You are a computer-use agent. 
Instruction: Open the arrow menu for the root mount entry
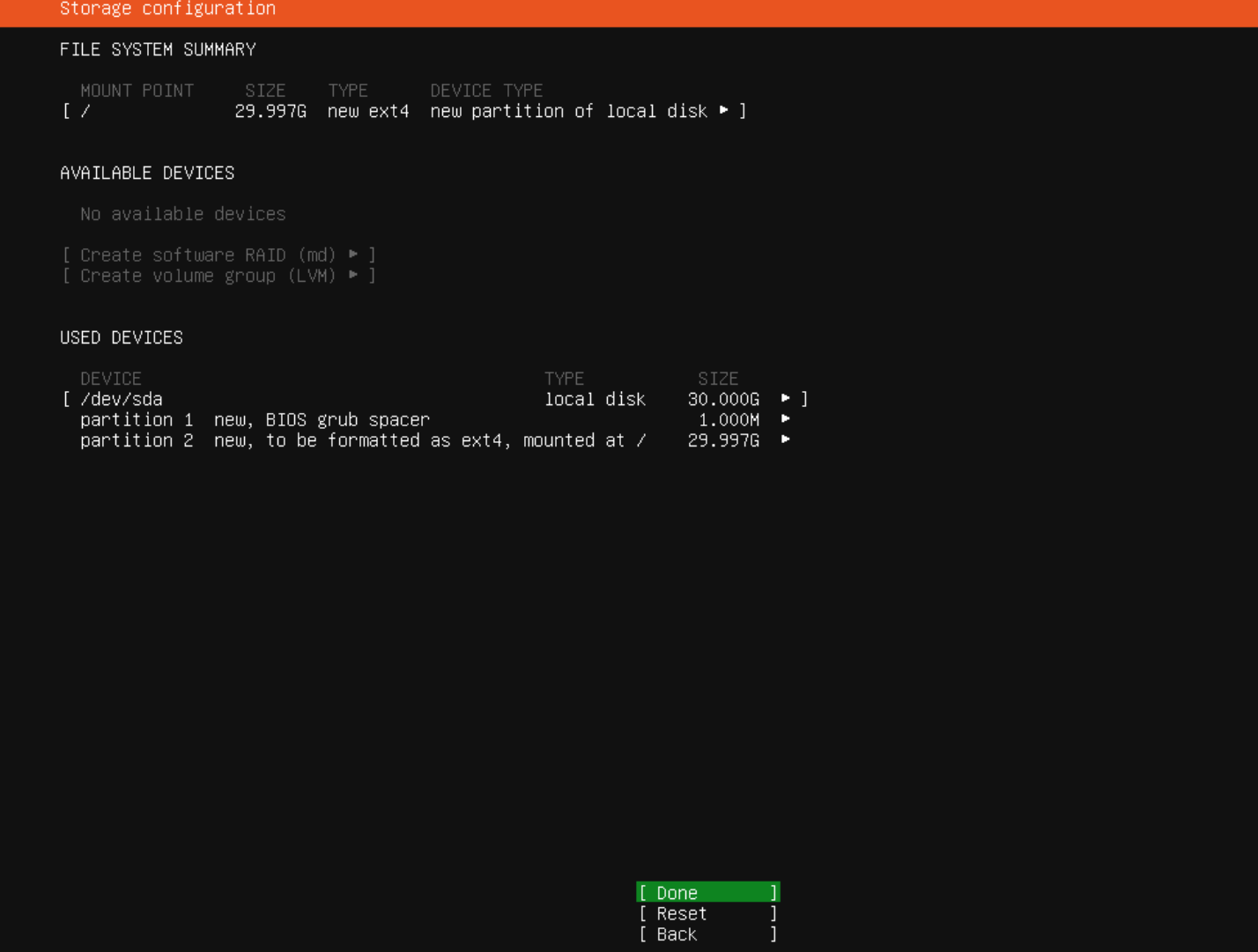[723, 111]
